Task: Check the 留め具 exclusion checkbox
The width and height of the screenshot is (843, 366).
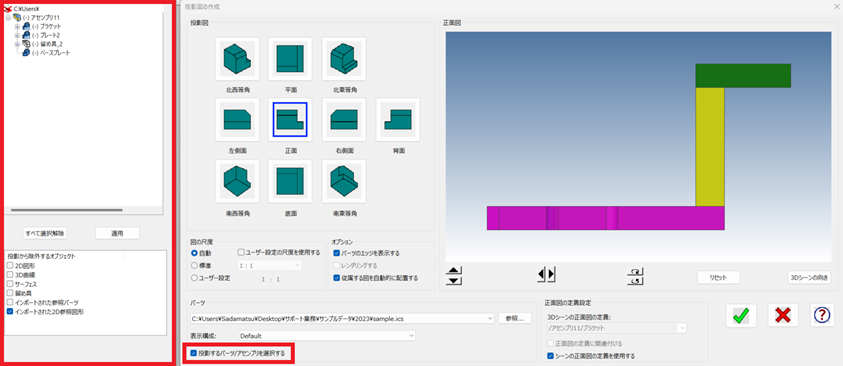Action: click(10, 293)
